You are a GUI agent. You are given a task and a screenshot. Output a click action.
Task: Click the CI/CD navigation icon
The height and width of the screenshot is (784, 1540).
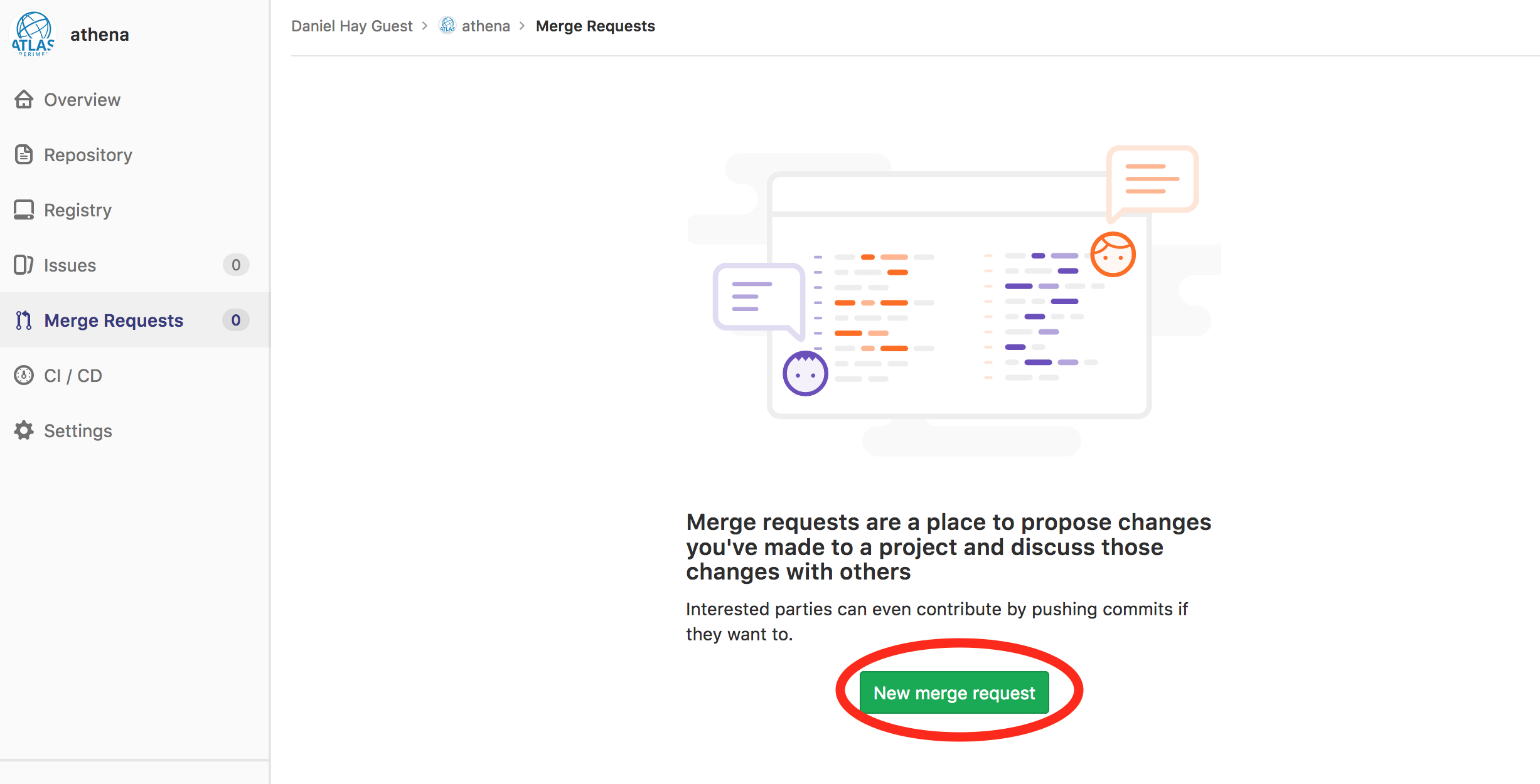click(x=24, y=375)
